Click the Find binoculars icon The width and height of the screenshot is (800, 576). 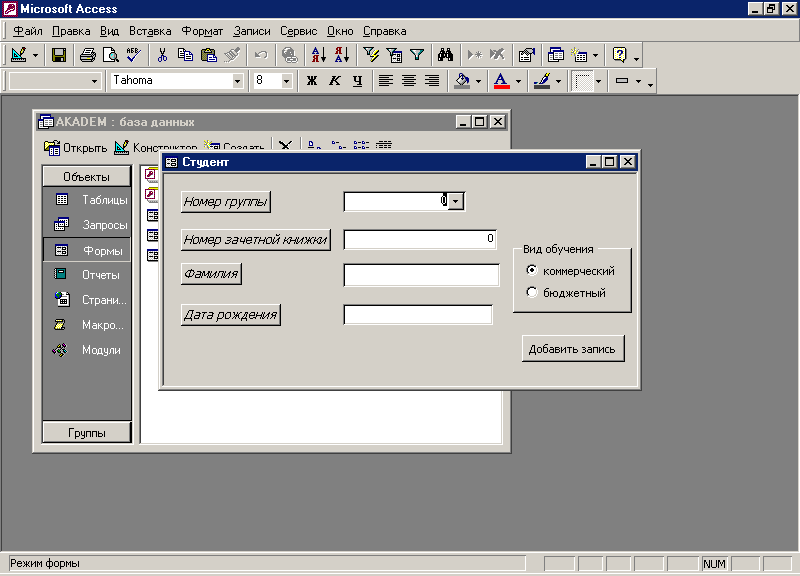tap(445, 55)
